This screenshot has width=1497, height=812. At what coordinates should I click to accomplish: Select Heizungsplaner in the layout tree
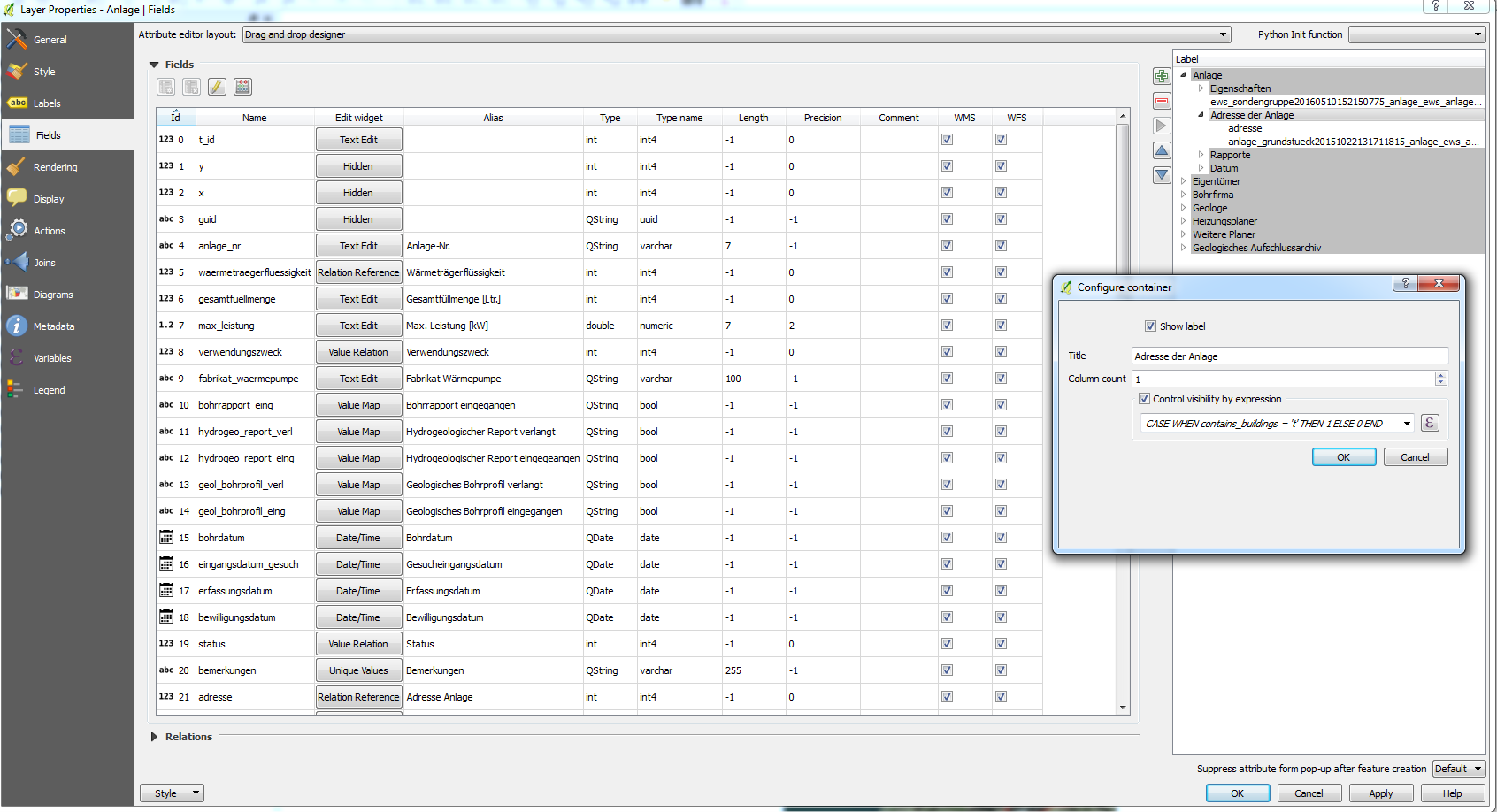tap(1224, 221)
